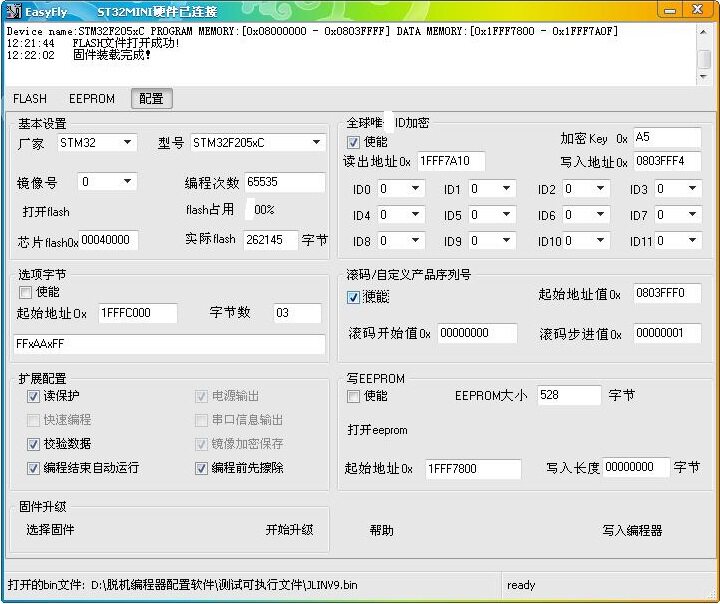This screenshot has width=720, height=604.
Task: Click 选项字节 起始地址 field 1FFFC000
Action: point(138,313)
